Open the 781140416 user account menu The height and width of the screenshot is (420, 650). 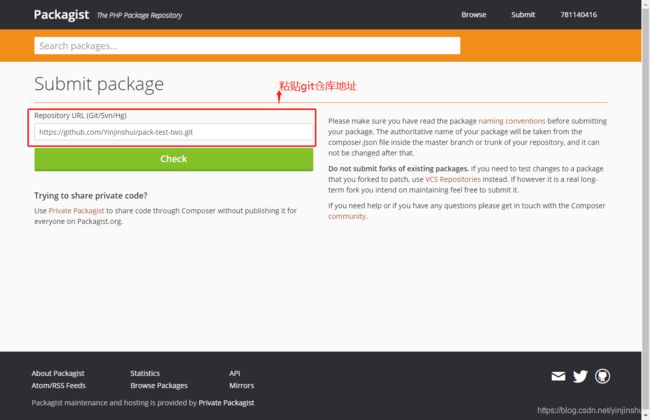pos(579,15)
